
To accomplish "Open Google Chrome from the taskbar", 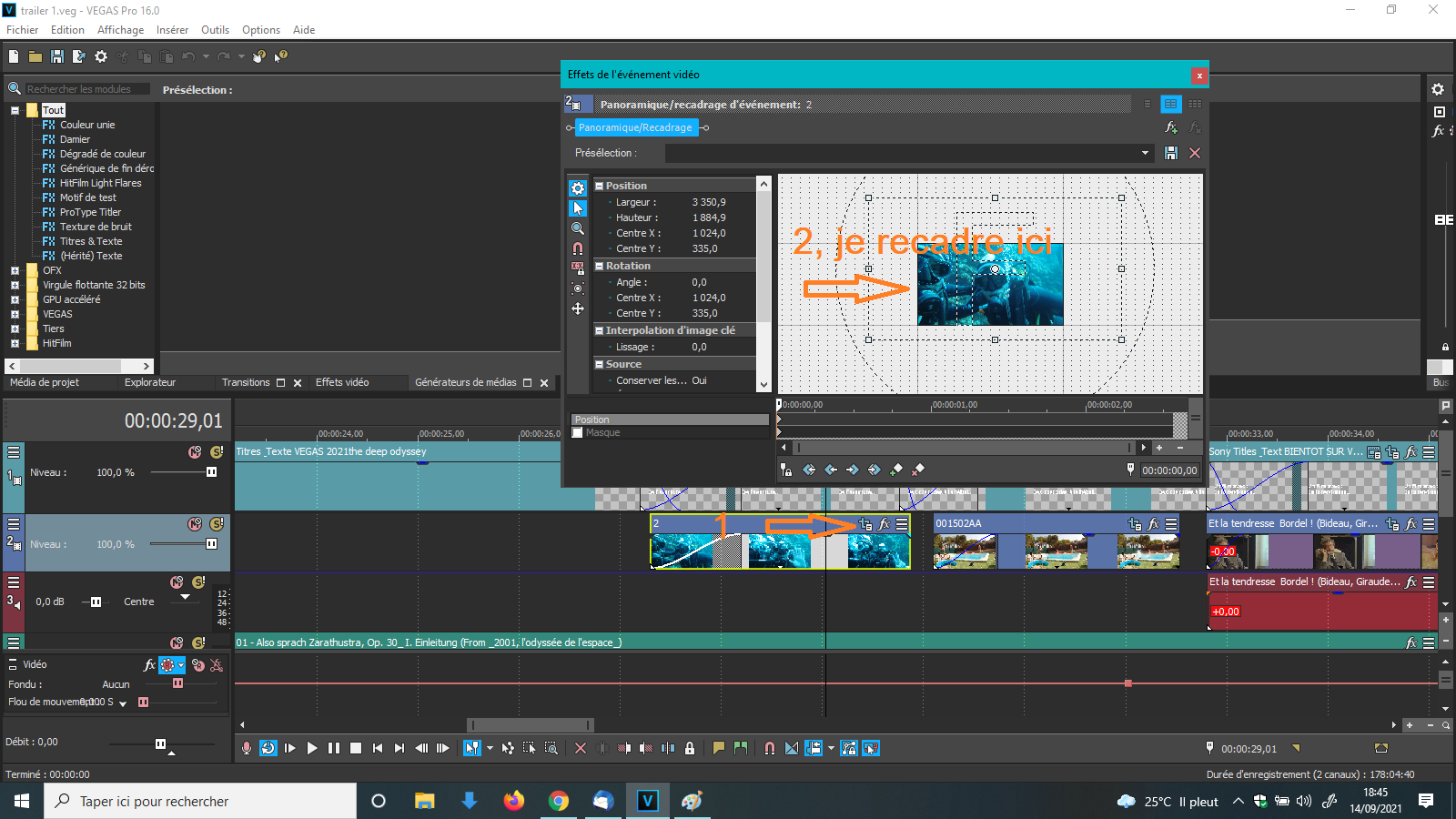I will [558, 801].
